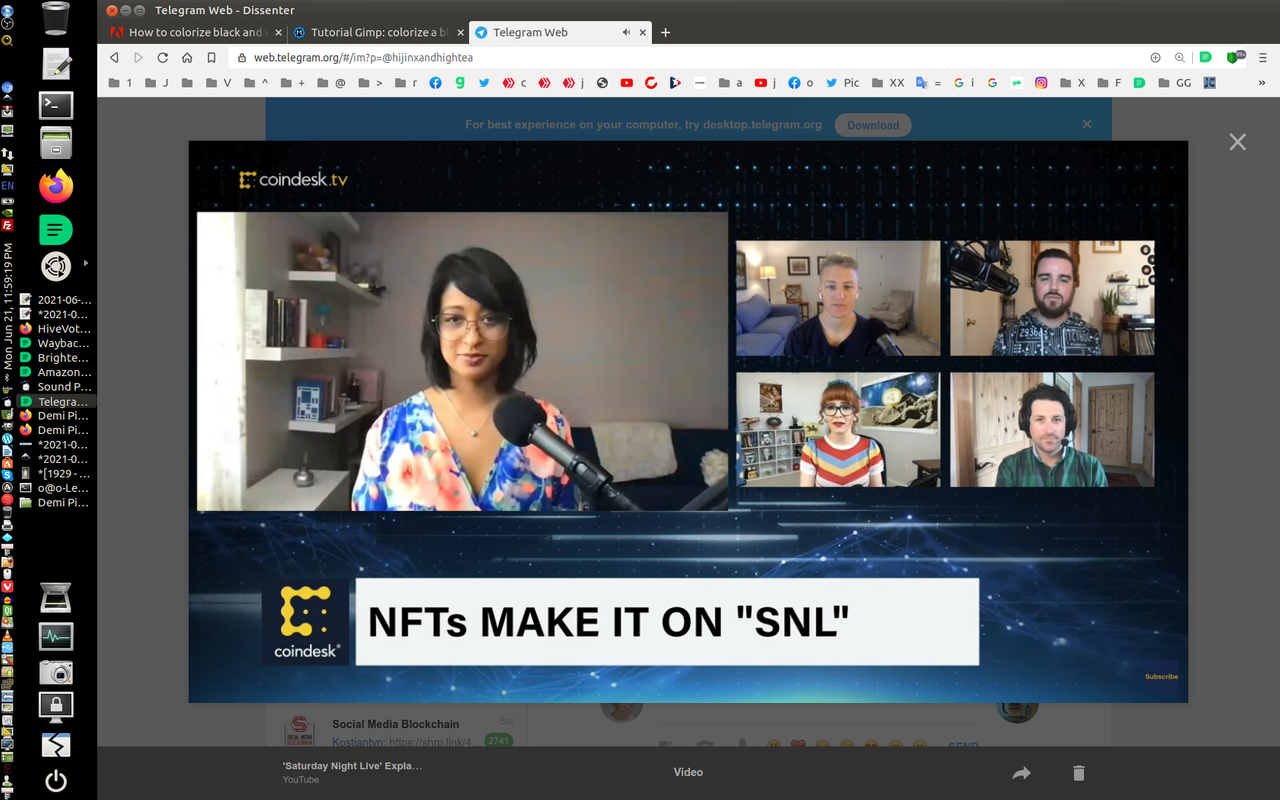Viewport: 1280px width, 800px height.
Task: Click the yellow Subscribe text in the video
Action: pyautogui.click(x=1161, y=677)
